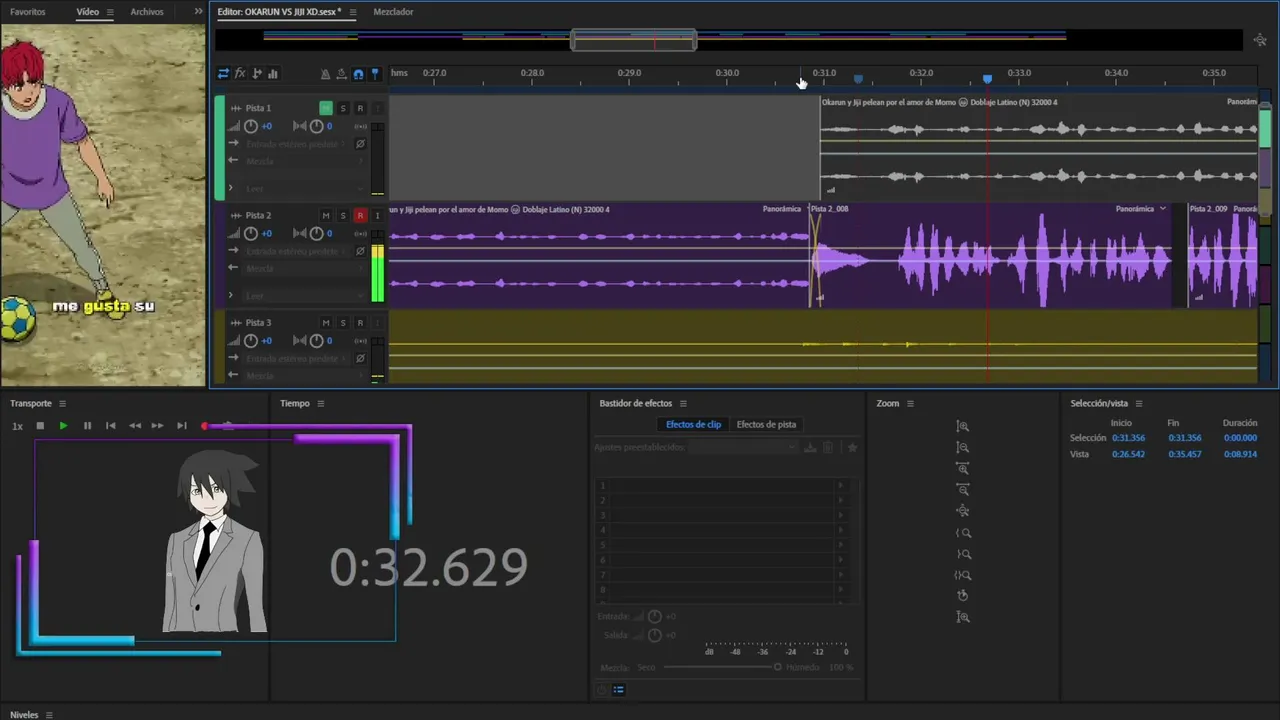The image size is (1280, 720).
Task: Arm Pista 3 for recording
Action: (360, 322)
